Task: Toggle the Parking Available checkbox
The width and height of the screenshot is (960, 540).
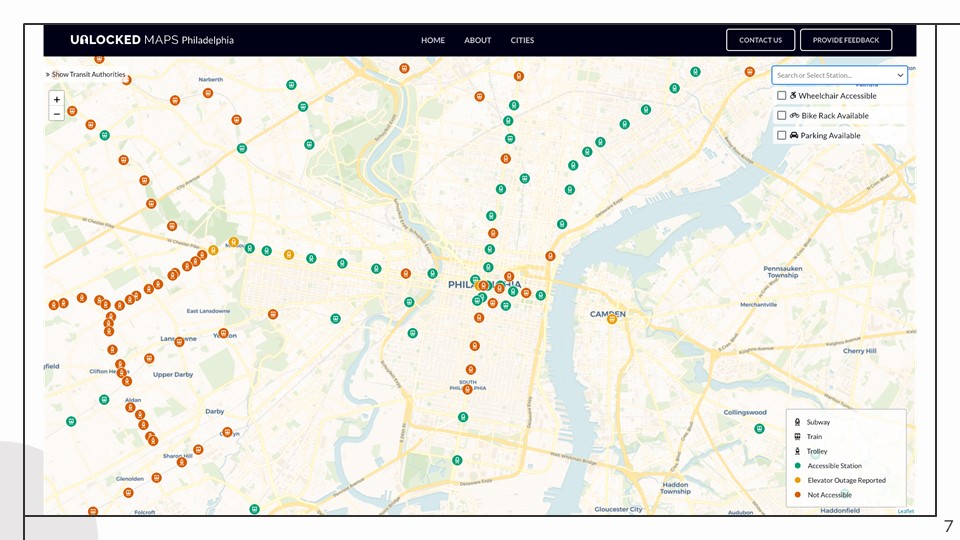Action: click(x=782, y=136)
